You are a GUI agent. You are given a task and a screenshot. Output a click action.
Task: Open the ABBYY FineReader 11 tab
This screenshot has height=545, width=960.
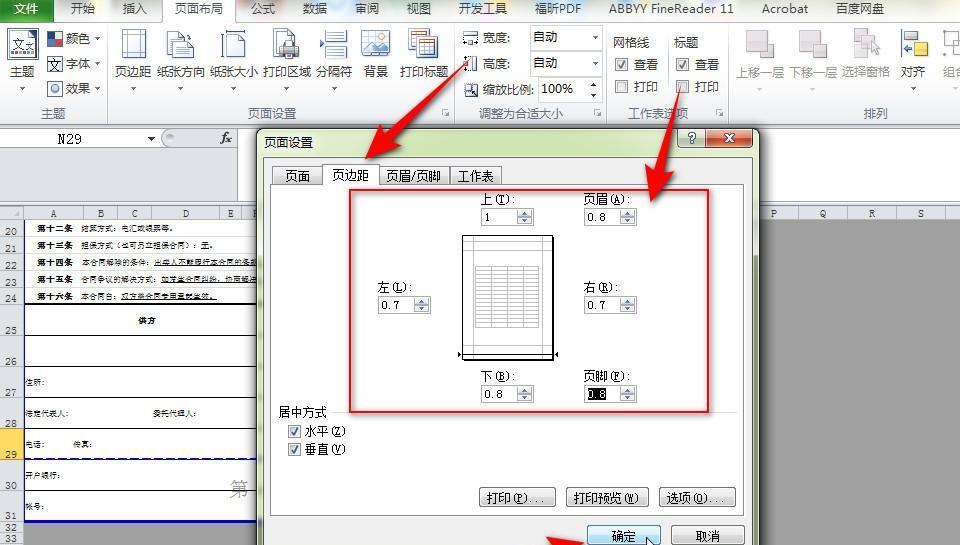click(671, 9)
